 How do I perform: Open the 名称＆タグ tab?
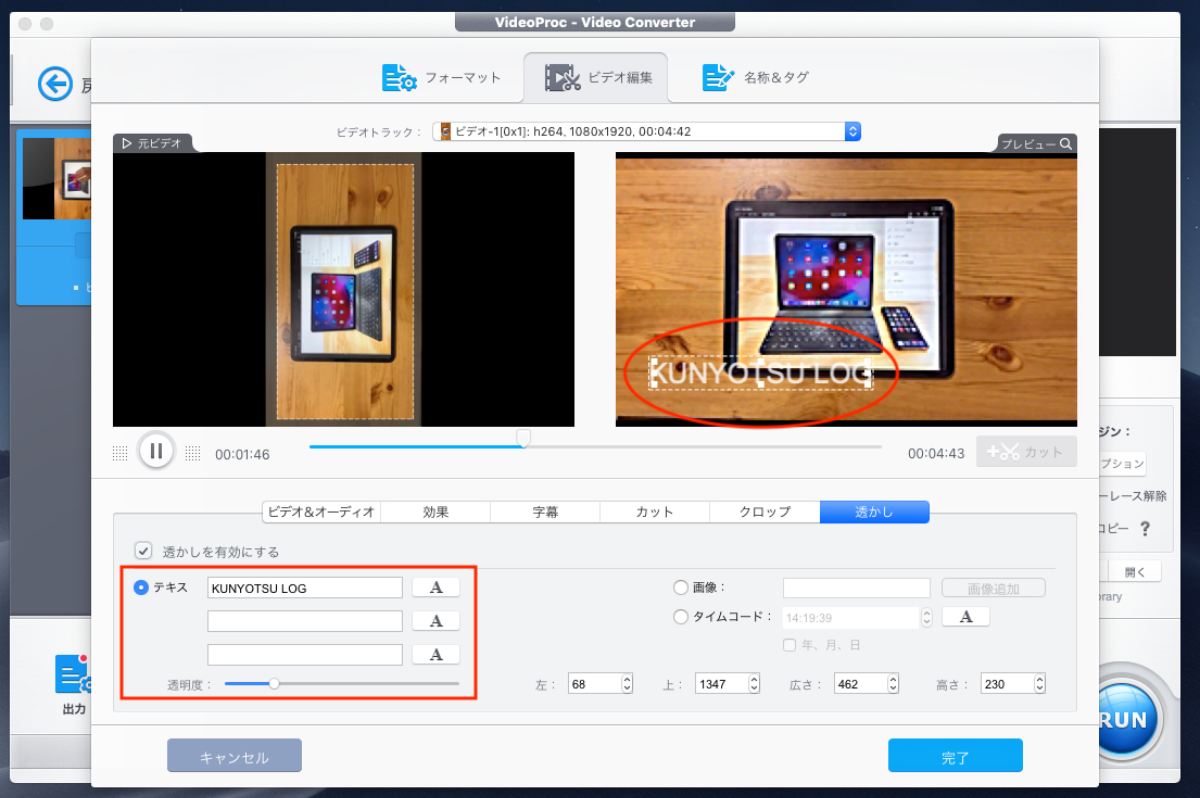tap(756, 77)
